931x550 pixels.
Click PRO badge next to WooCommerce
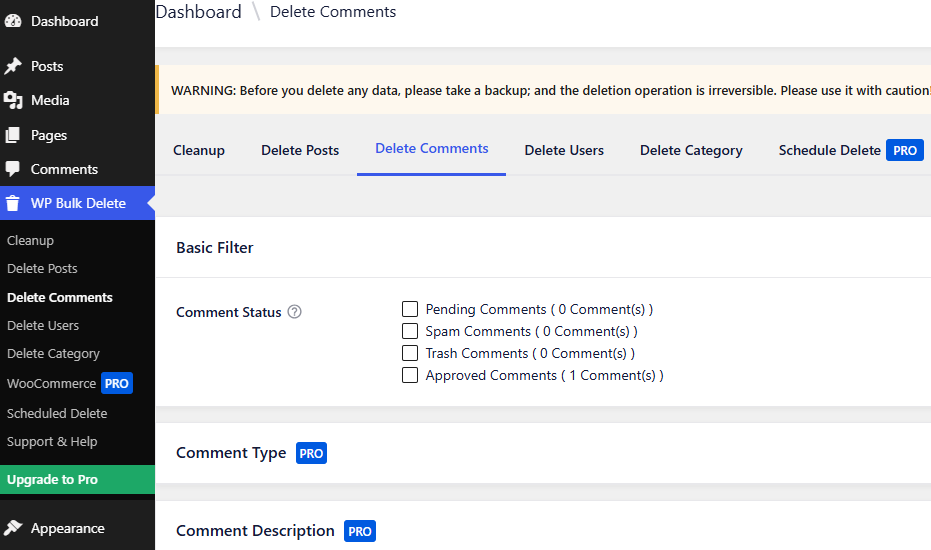116,384
